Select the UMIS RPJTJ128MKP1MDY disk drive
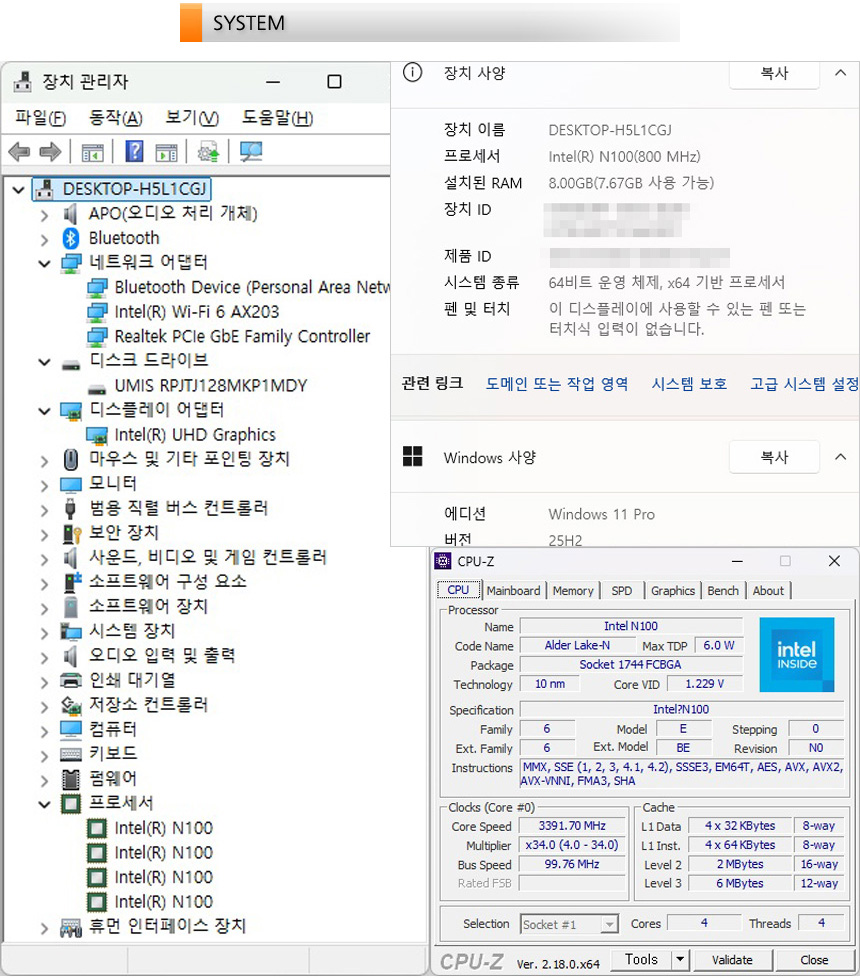Image resolution: width=860 pixels, height=978 pixels. (210, 386)
